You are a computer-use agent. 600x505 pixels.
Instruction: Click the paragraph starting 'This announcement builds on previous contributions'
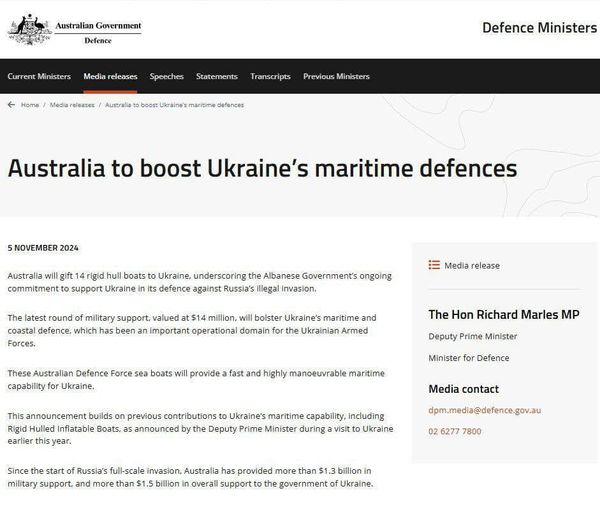pyautogui.click(x=201, y=428)
